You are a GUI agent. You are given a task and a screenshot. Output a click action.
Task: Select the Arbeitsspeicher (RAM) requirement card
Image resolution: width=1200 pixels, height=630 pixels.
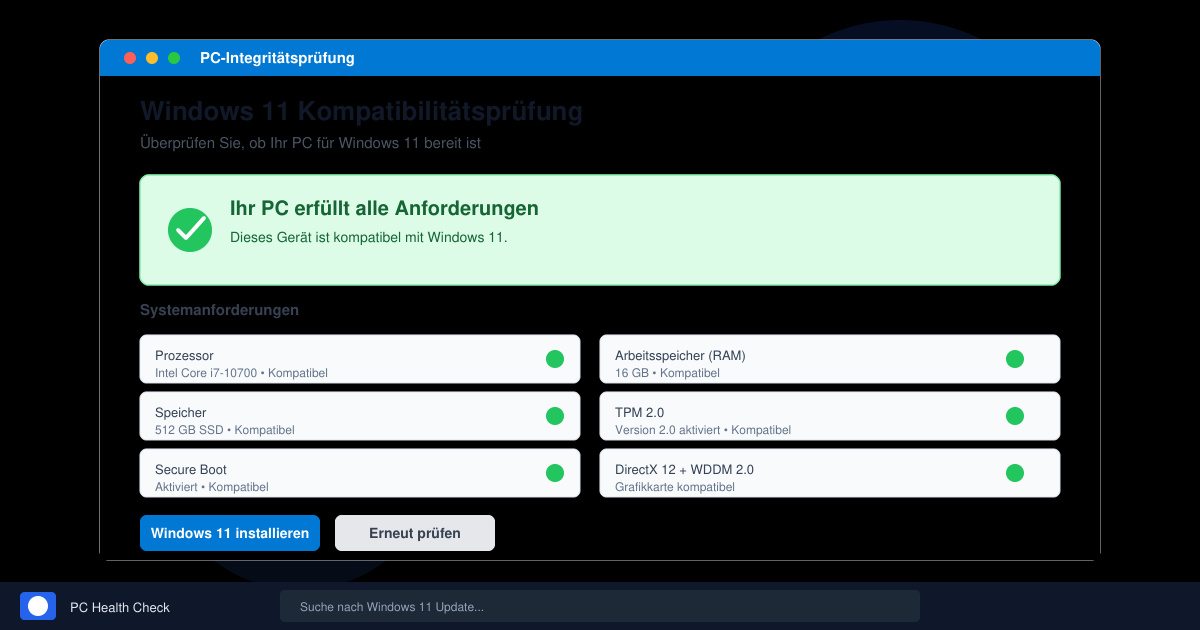click(830, 359)
